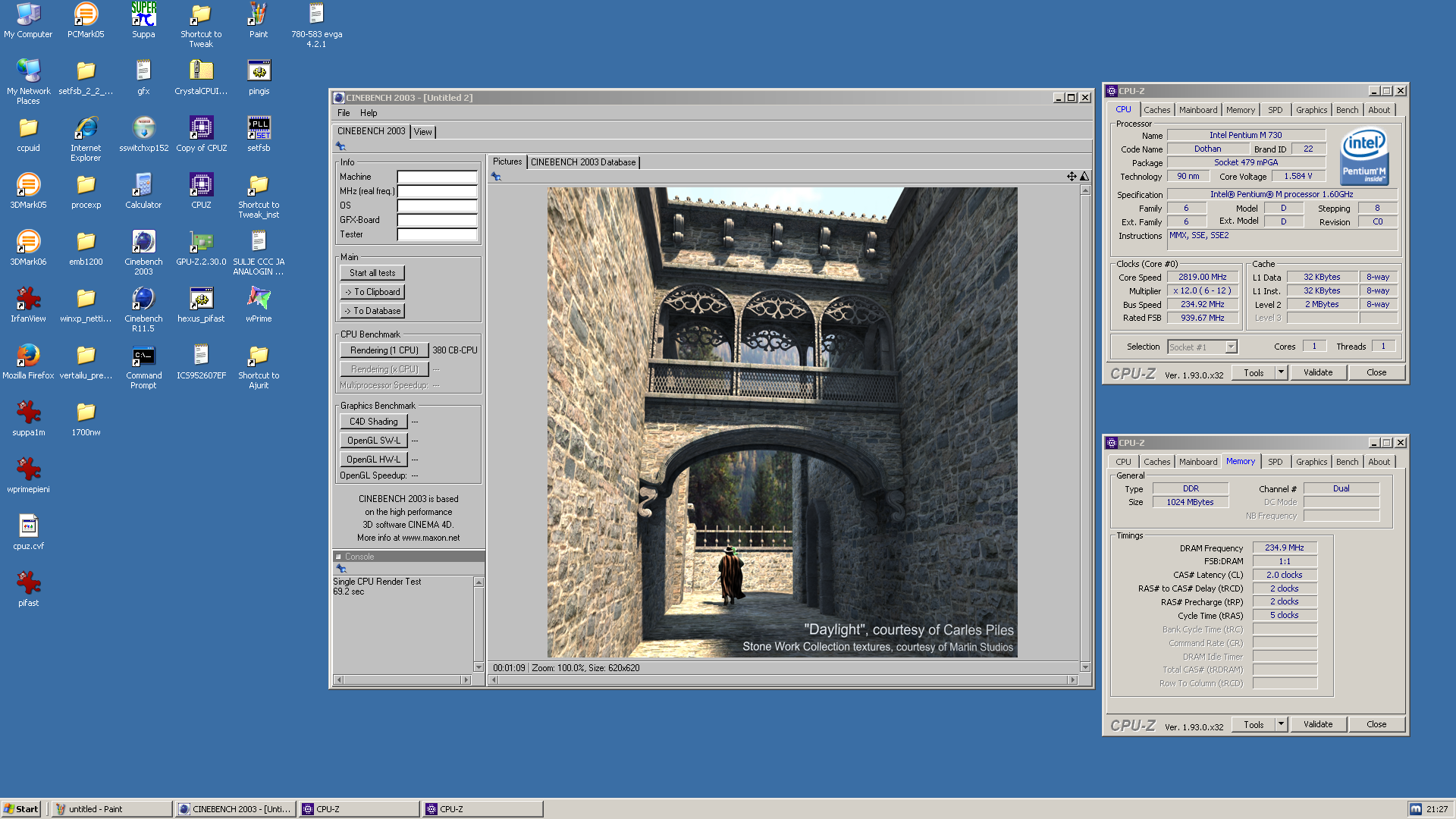This screenshot has width=1456, height=819.
Task: Click Start all tests button
Action: [372, 273]
